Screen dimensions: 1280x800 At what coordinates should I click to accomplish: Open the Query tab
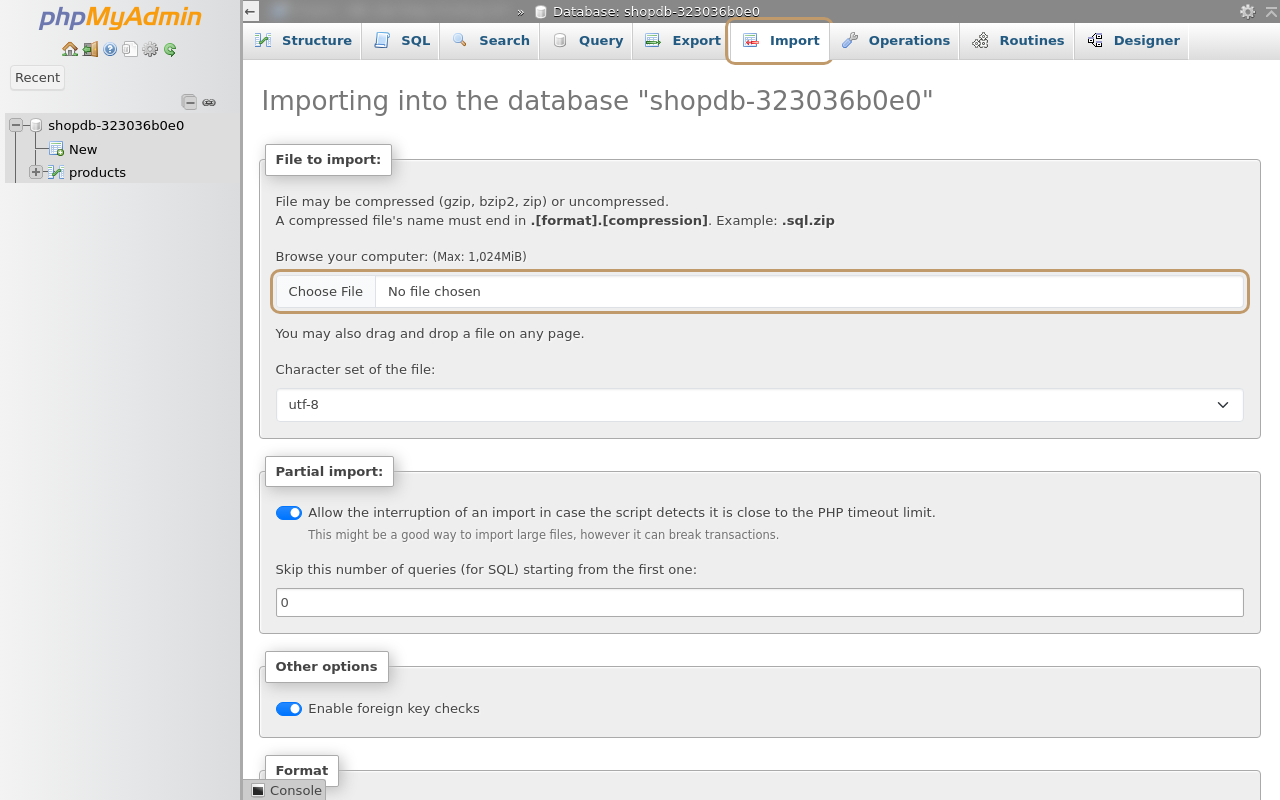[588, 41]
